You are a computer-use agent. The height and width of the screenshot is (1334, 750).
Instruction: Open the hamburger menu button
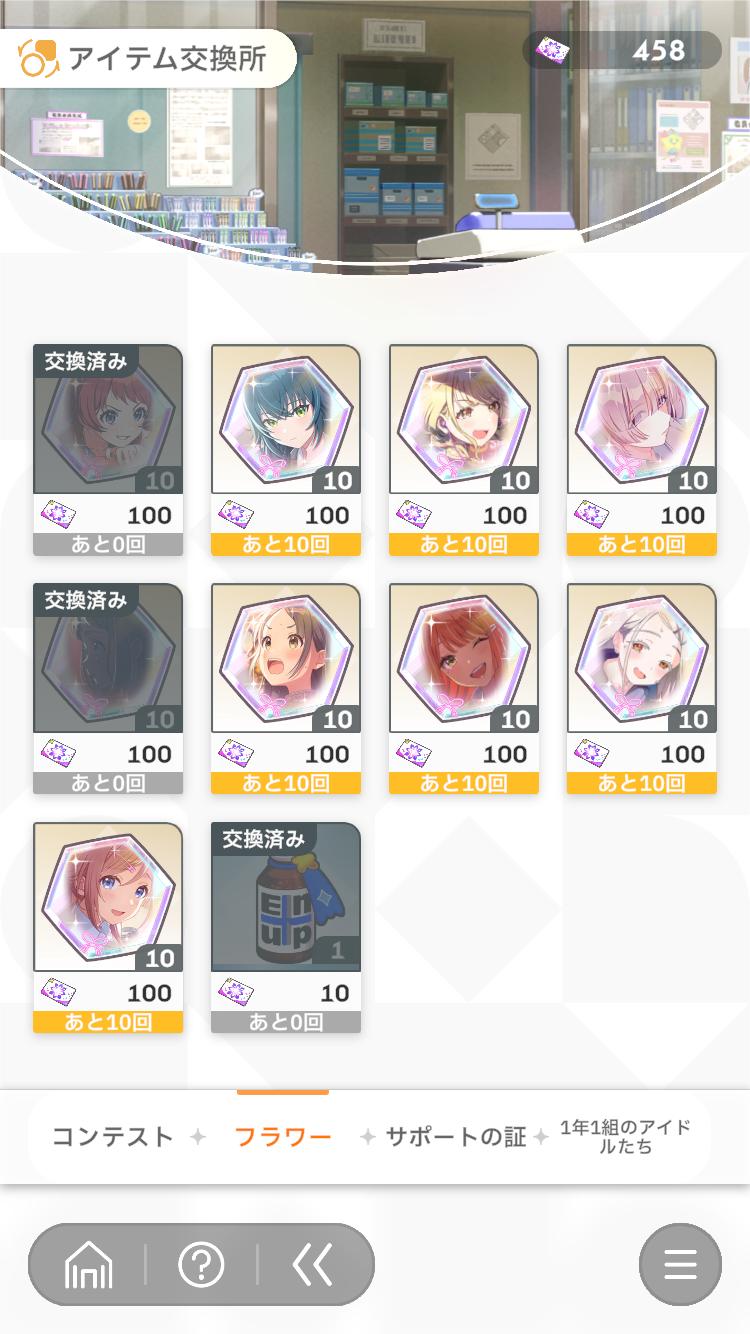[680, 1265]
